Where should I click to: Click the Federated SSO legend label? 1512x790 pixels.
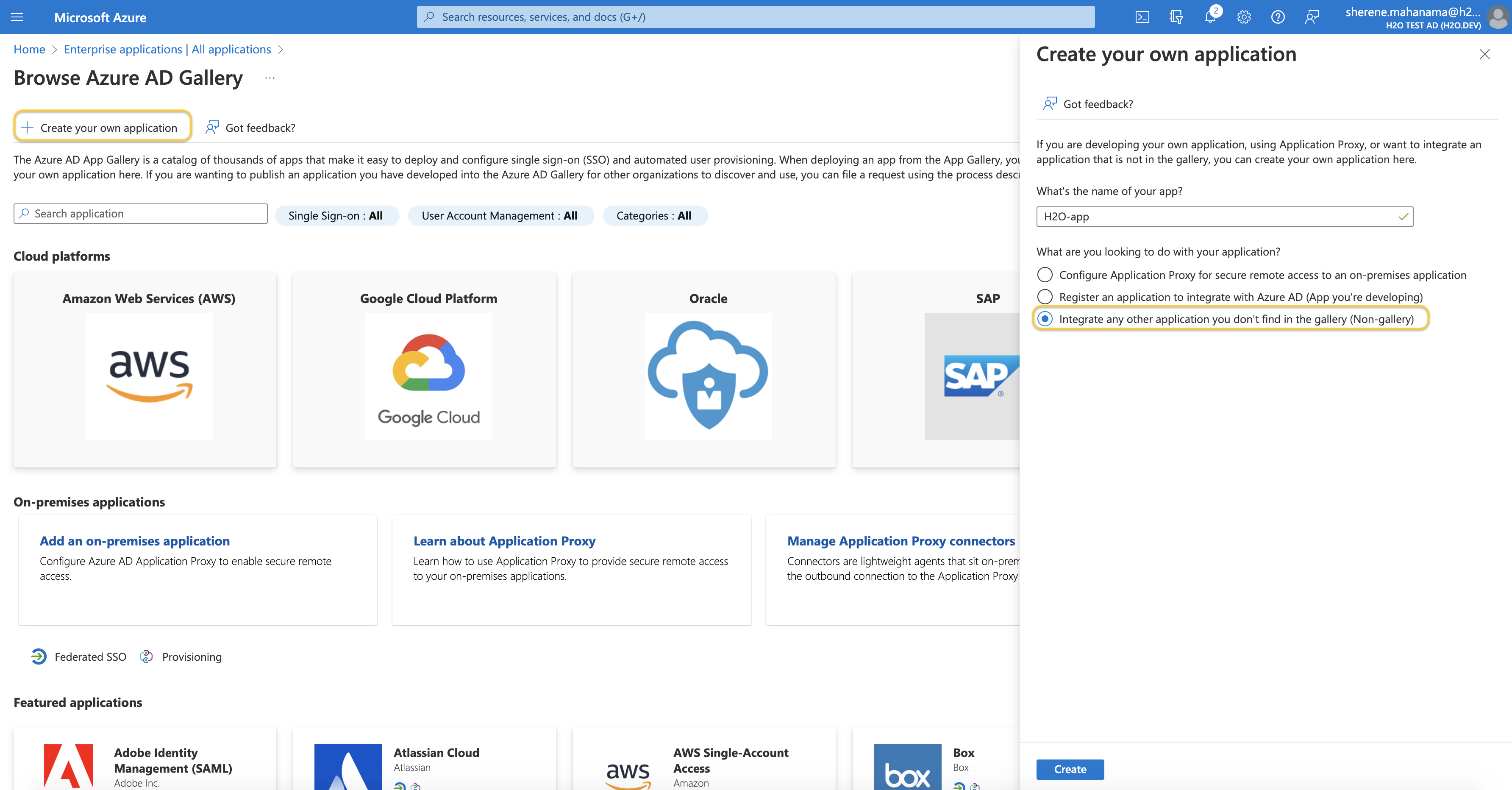click(90, 657)
